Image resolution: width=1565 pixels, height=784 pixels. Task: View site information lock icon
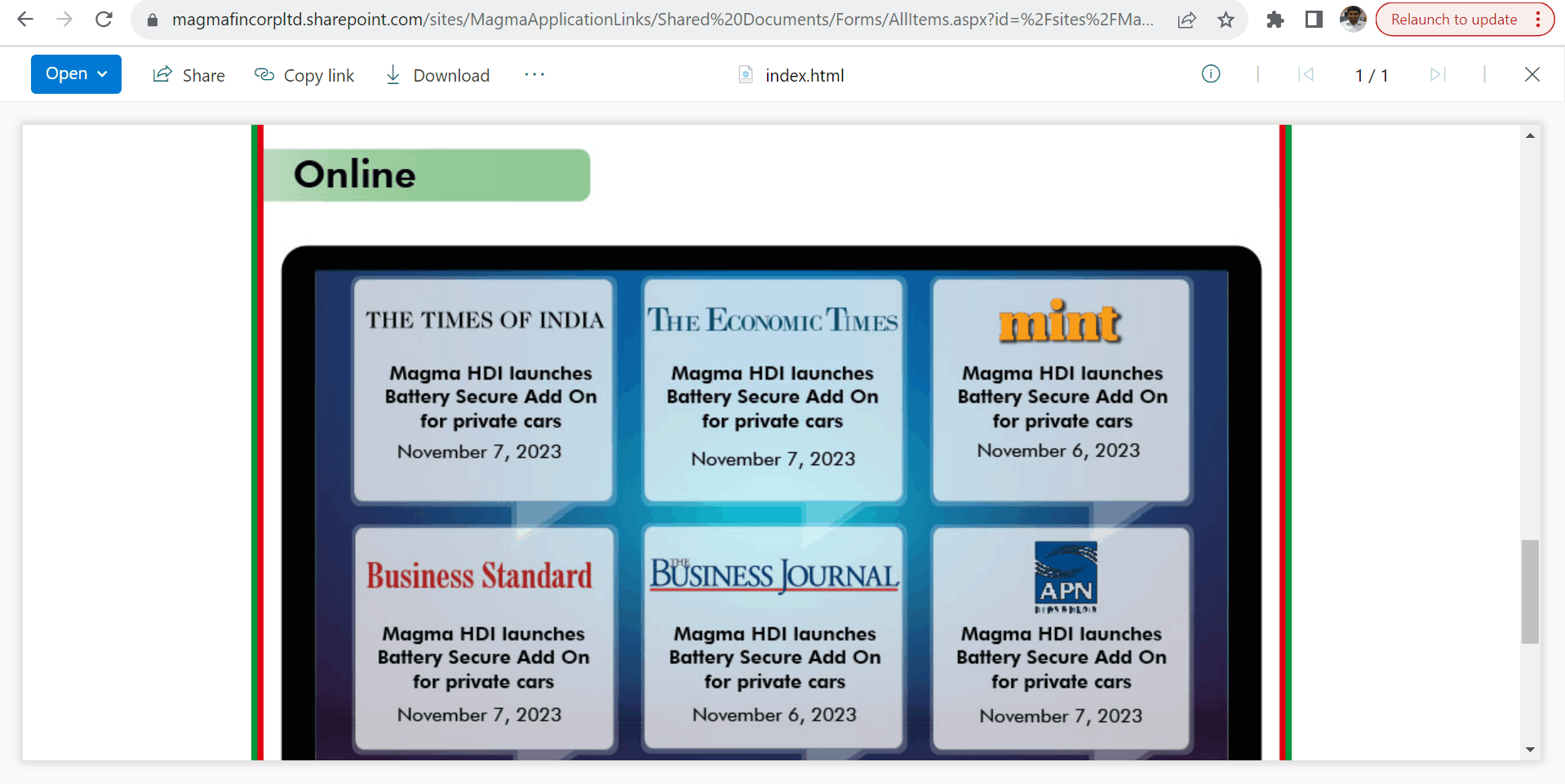pos(152,20)
